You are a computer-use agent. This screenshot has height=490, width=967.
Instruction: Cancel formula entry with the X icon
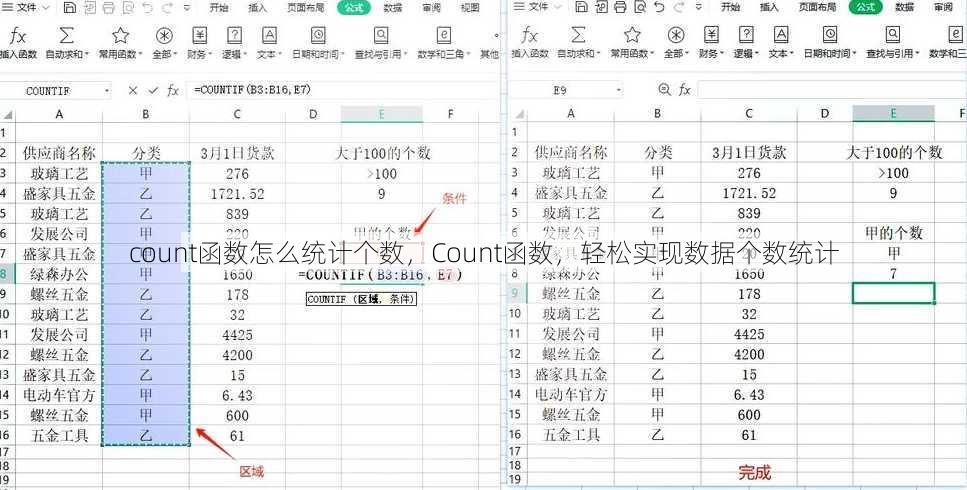[133, 91]
